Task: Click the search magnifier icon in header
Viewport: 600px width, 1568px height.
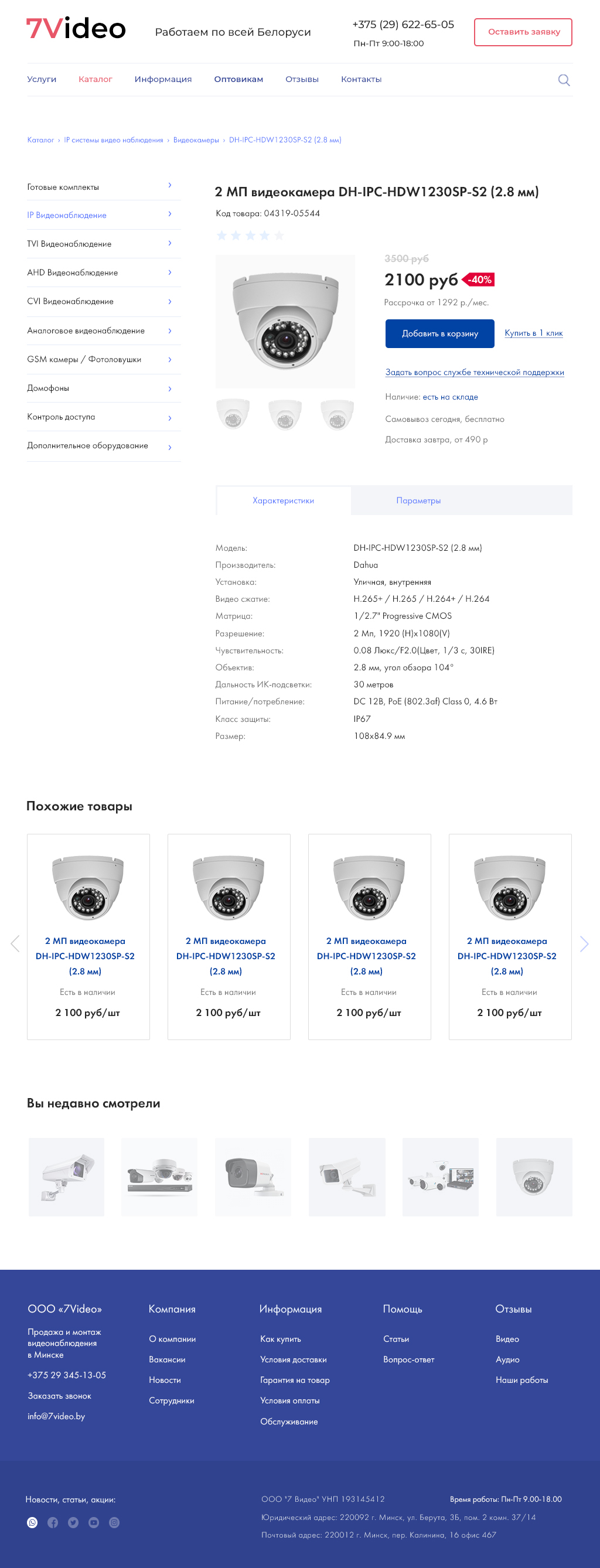Action: tap(564, 80)
